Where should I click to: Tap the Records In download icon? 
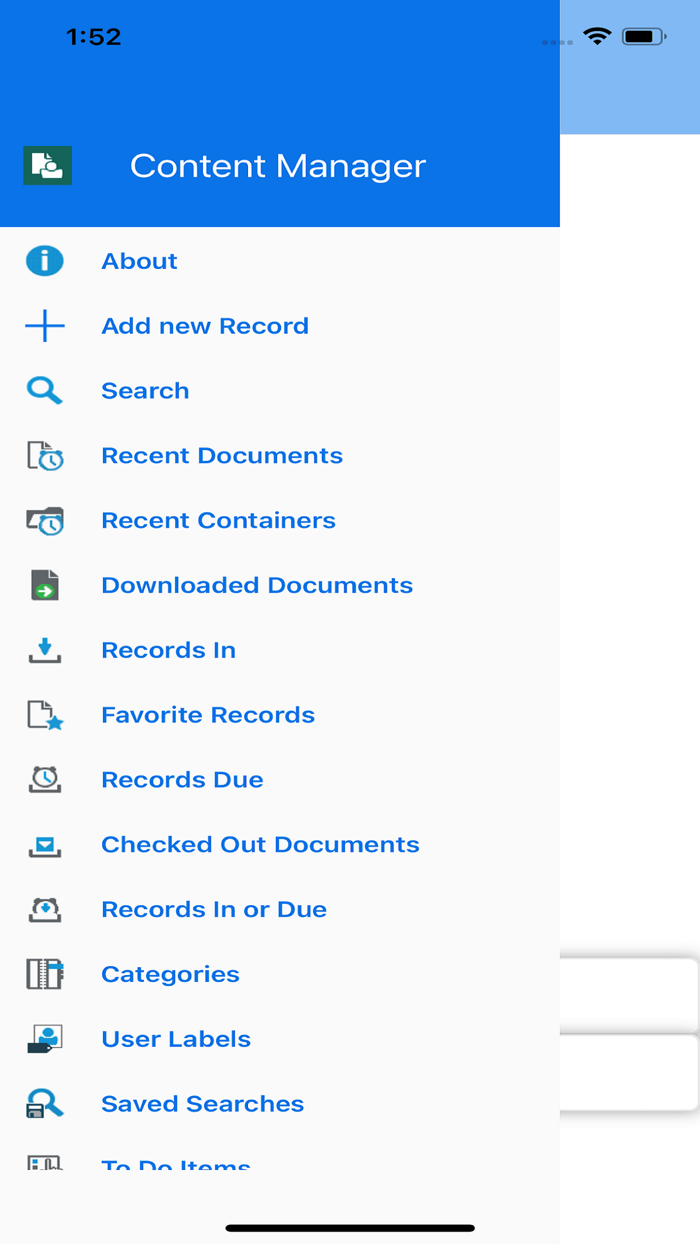pos(44,650)
